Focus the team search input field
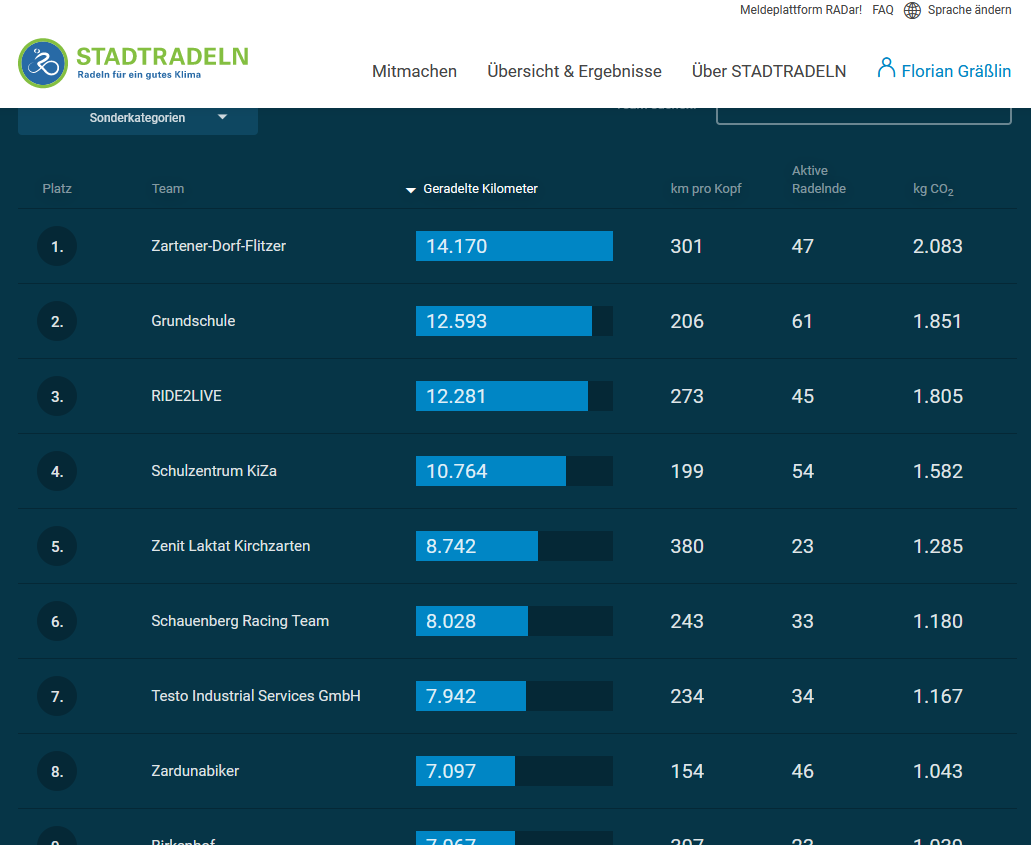 pyautogui.click(x=863, y=116)
